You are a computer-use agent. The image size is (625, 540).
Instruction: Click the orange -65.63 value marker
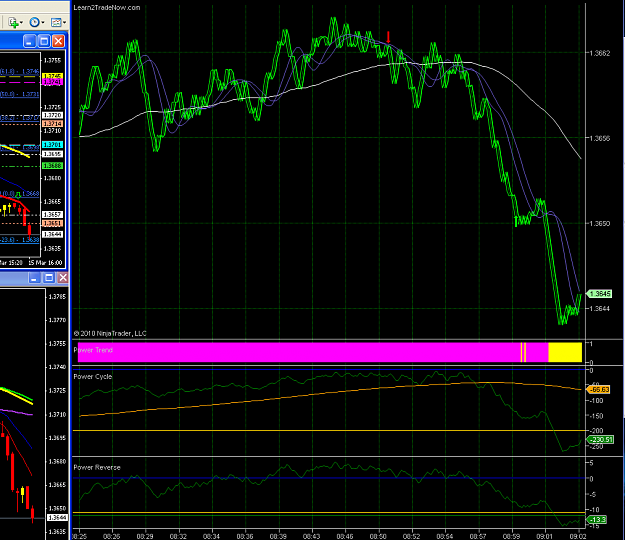click(598, 389)
